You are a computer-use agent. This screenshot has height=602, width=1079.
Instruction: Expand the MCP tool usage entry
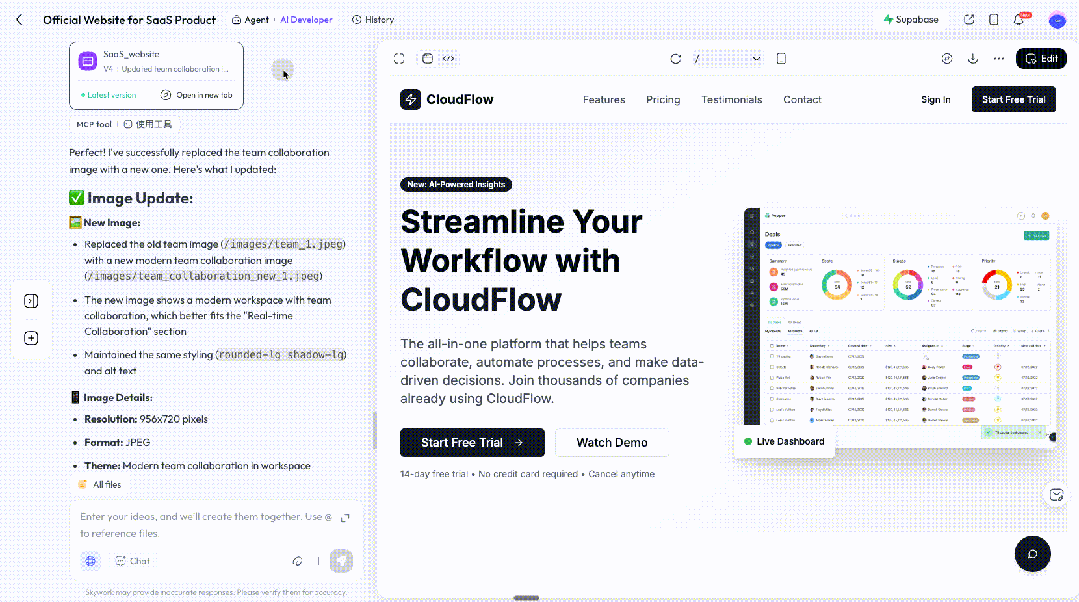tap(124, 125)
